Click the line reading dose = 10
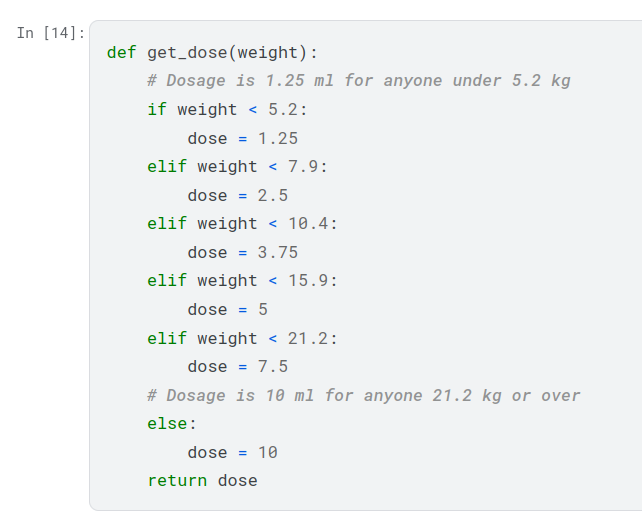The height and width of the screenshot is (532, 642). 232,452
